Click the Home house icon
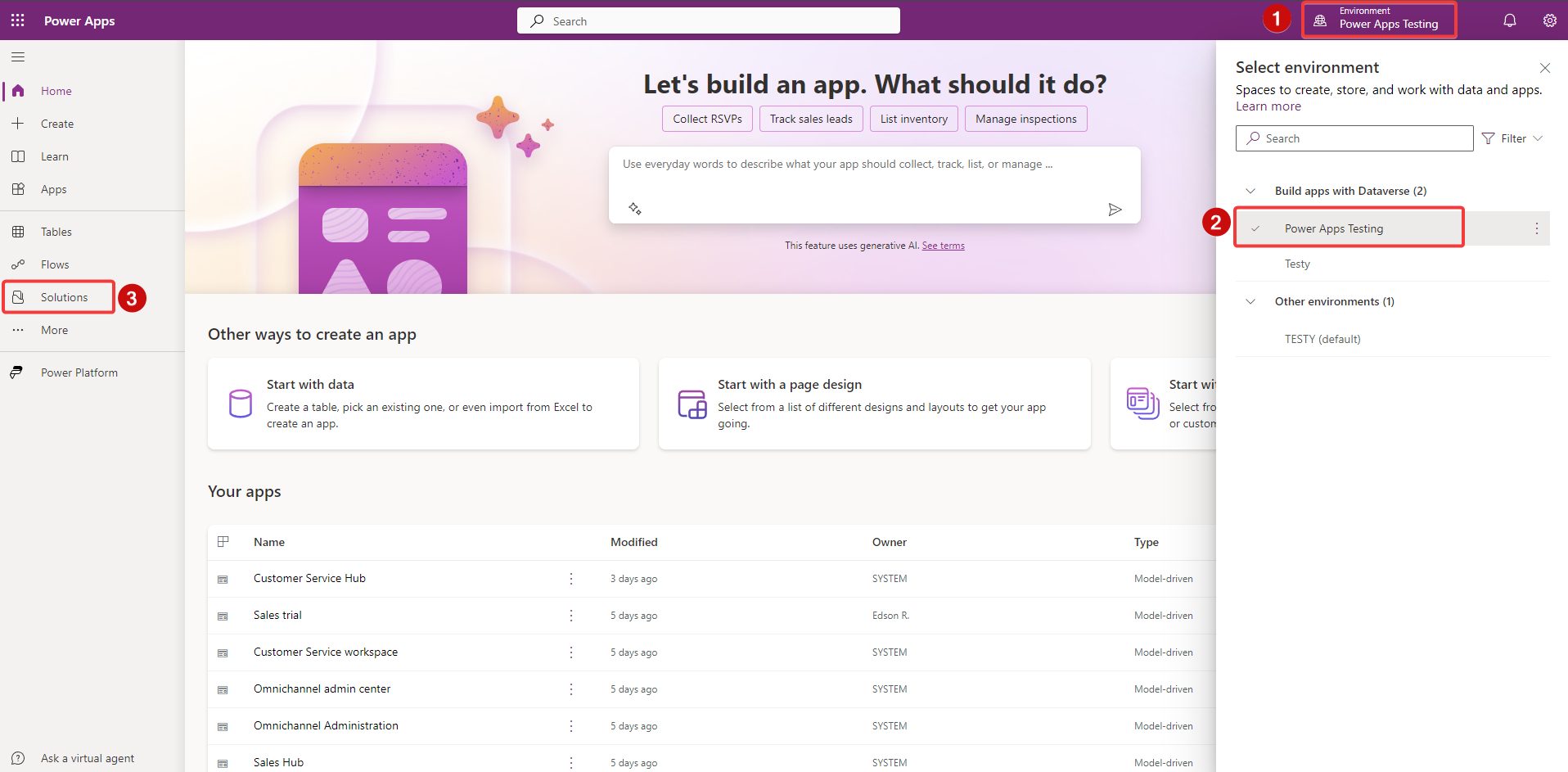 [x=18, y=91]
